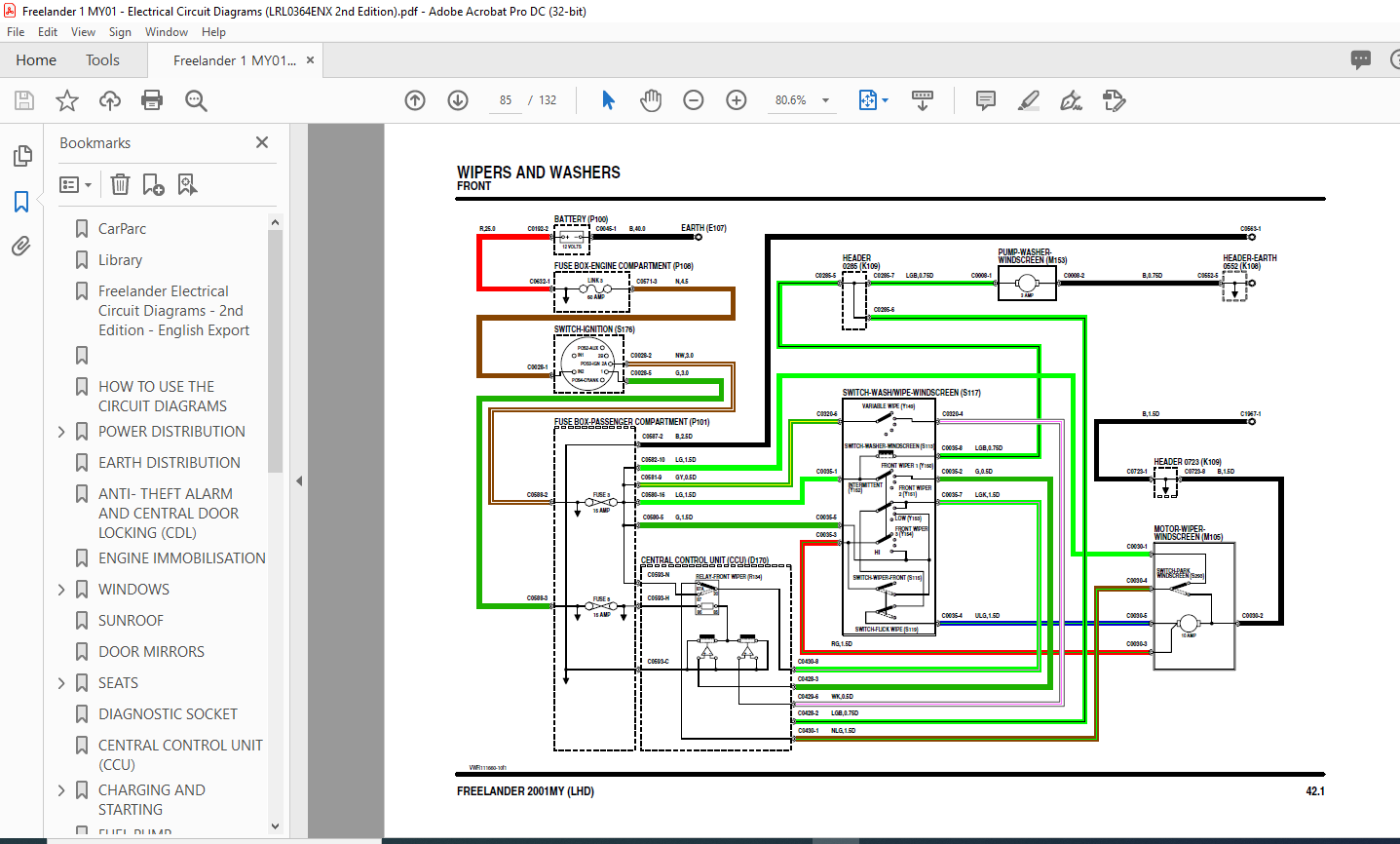This screenshot has height=844, width=1400.
Task: Click FREELANDER 2001MY (LHD) footer text
Action: [x=525, y=791]
